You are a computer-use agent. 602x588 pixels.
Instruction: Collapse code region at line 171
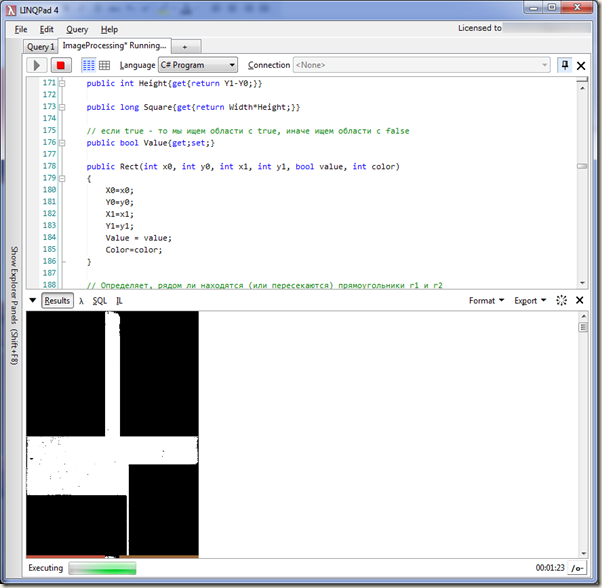click(62, 83)
